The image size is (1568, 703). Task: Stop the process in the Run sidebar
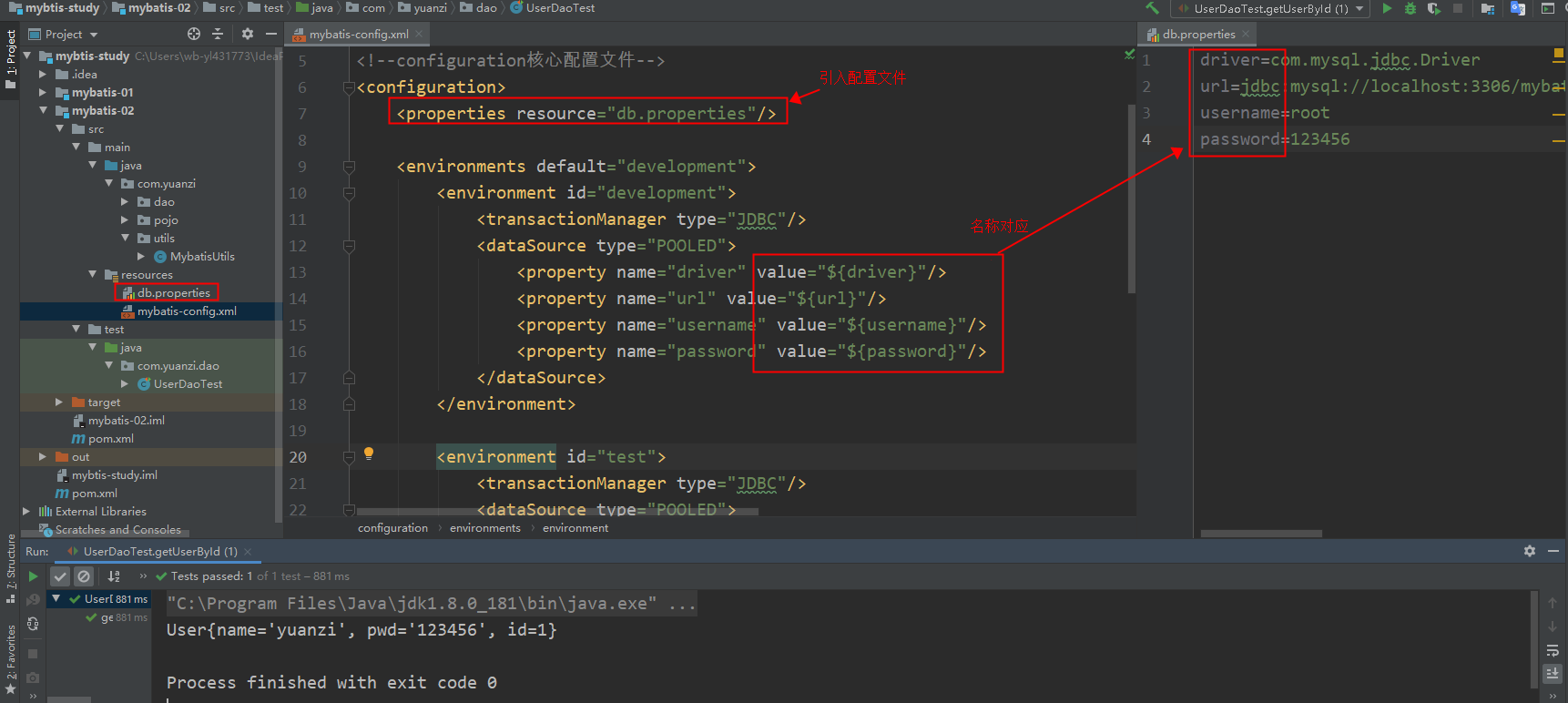(x=33, y=654)
